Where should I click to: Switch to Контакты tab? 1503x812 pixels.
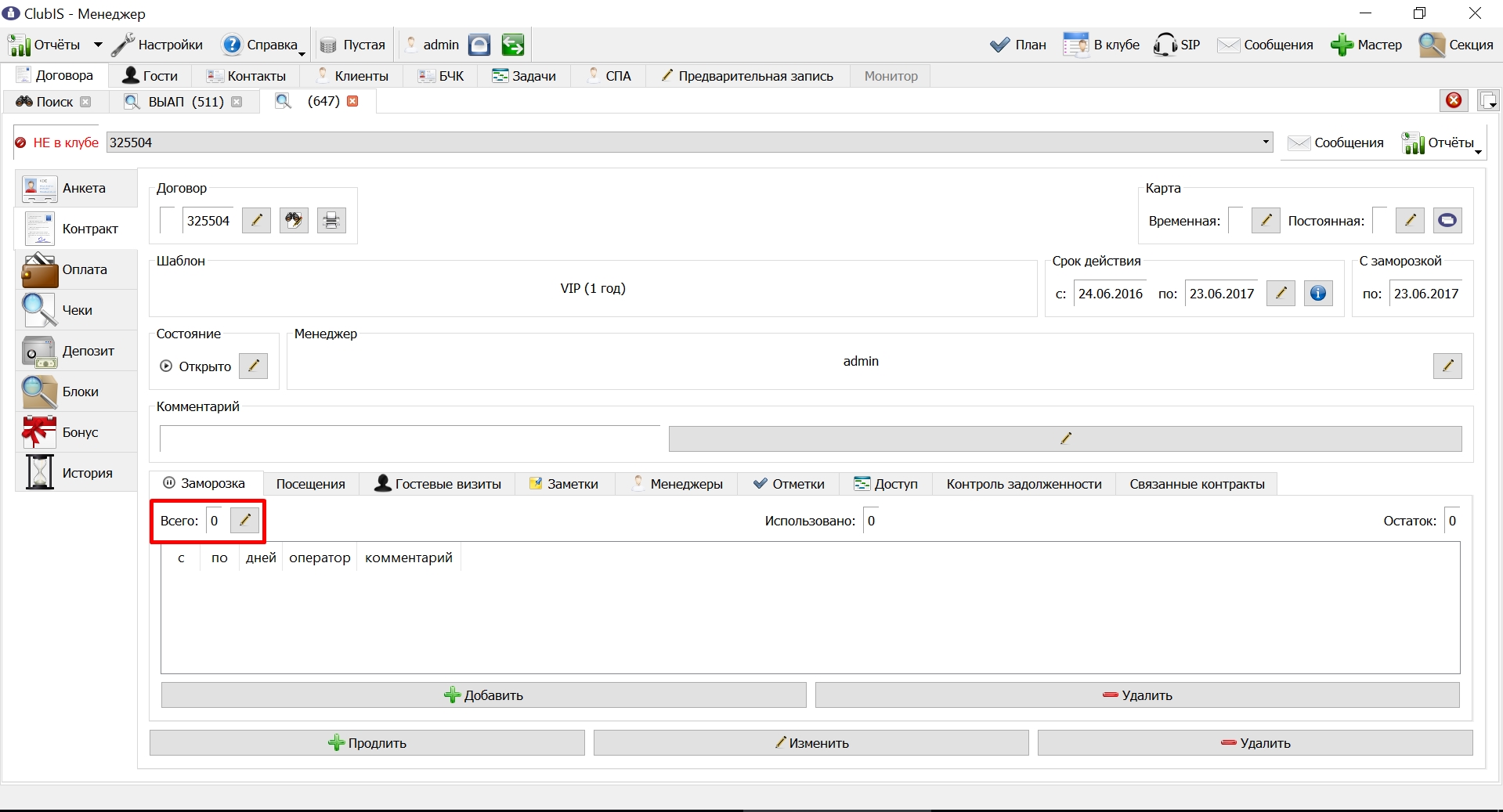(x=246, y=76)
